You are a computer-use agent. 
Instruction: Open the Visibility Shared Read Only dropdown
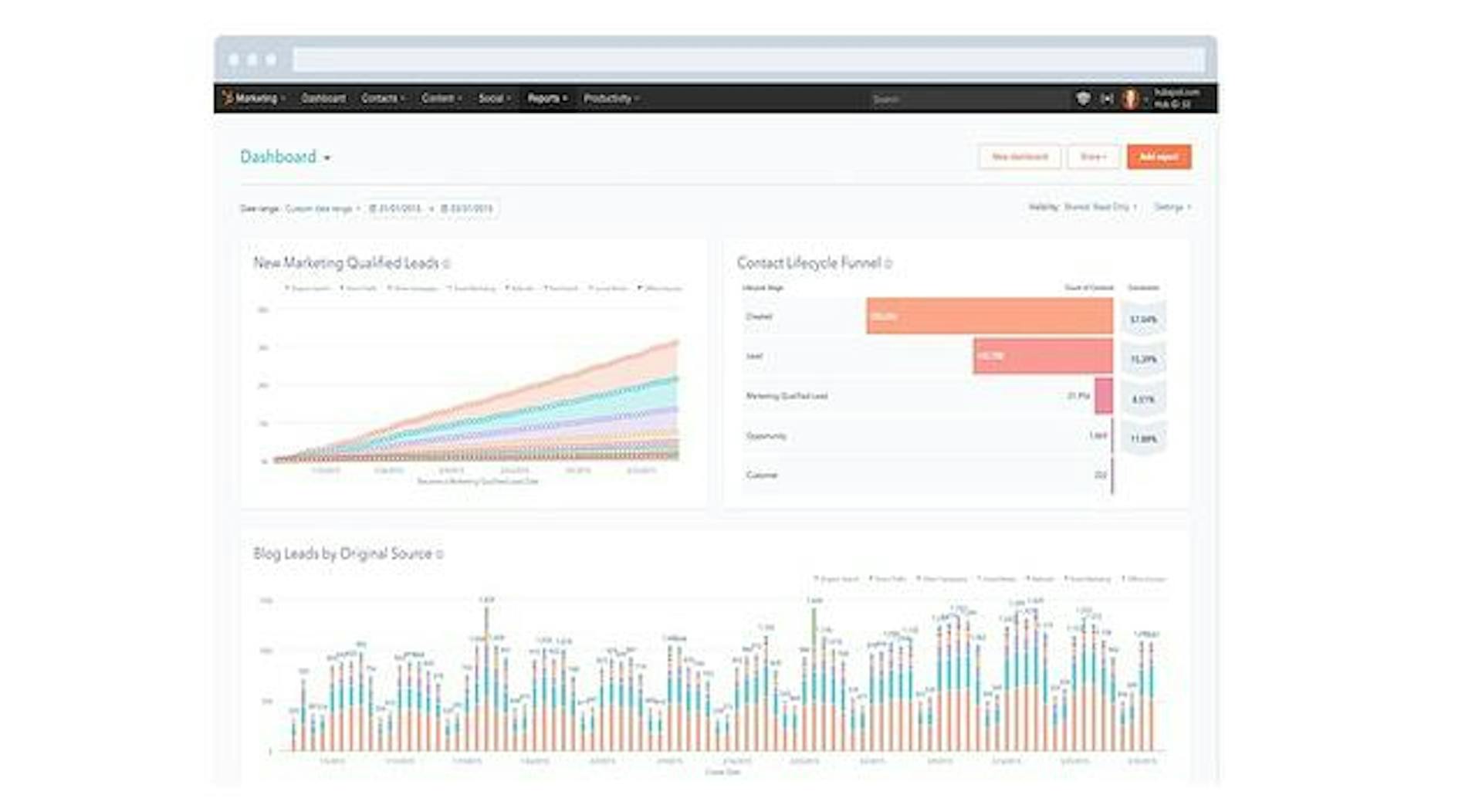click(1083, 207)
